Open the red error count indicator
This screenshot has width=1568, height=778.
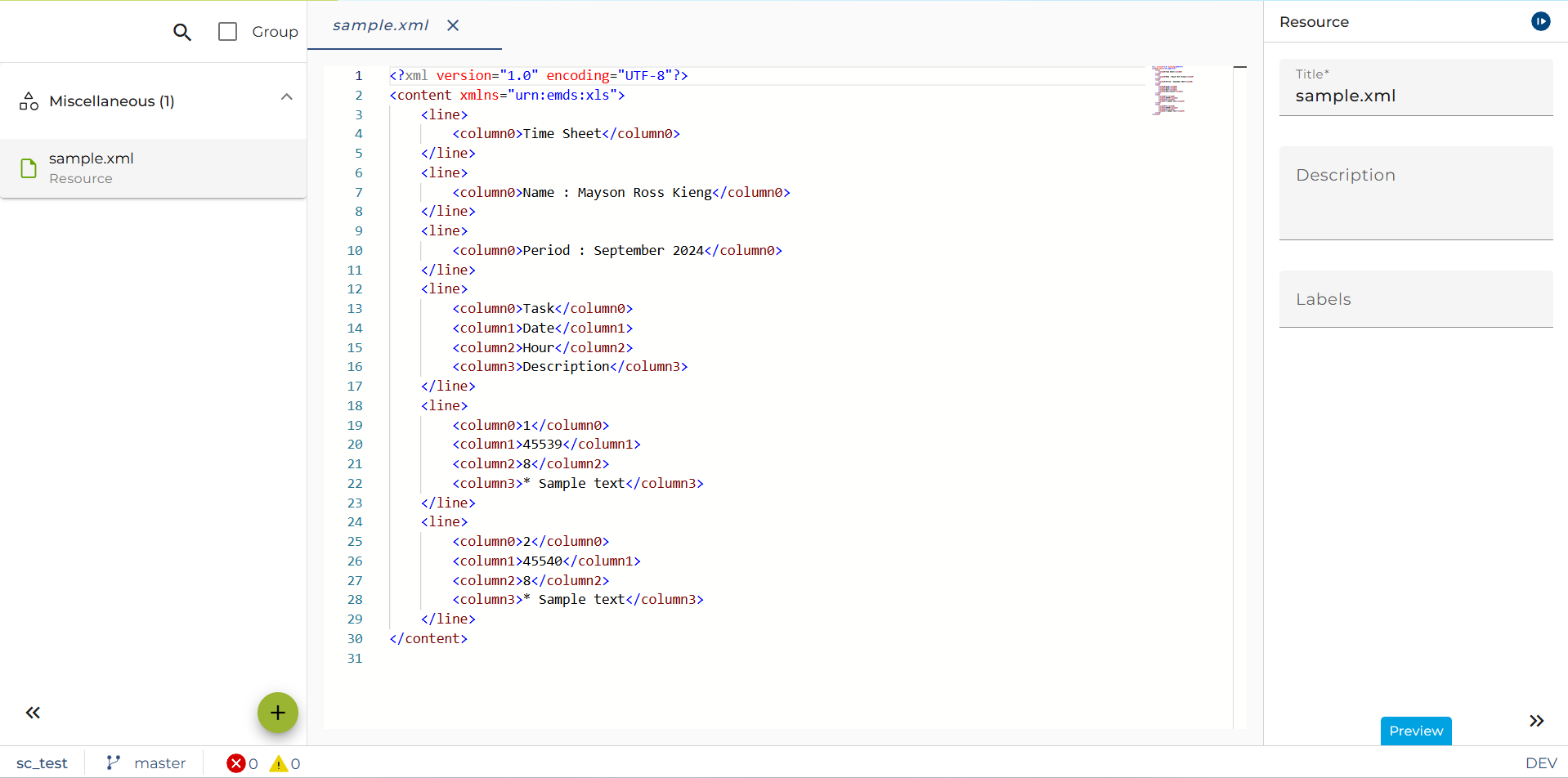click(x=243, y=763)
